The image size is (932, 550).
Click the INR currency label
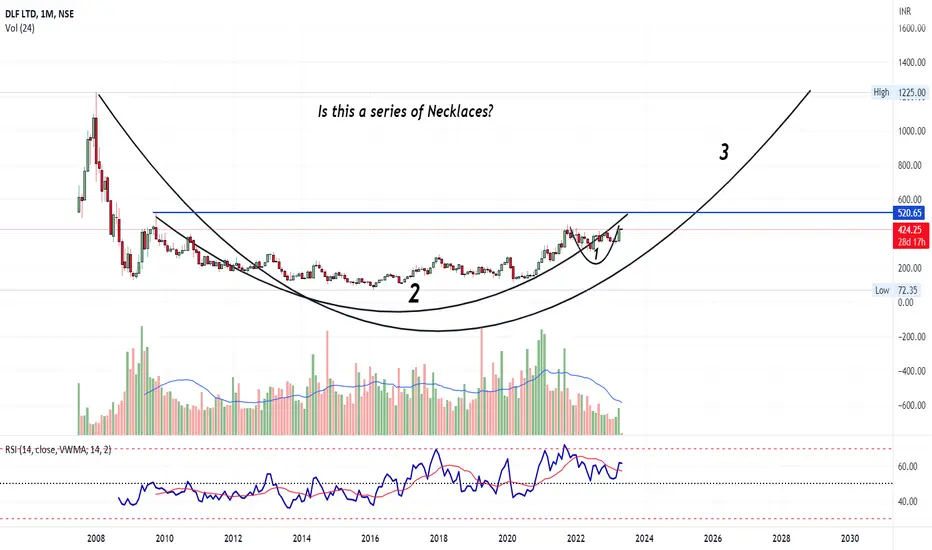[x=905, y=11]
